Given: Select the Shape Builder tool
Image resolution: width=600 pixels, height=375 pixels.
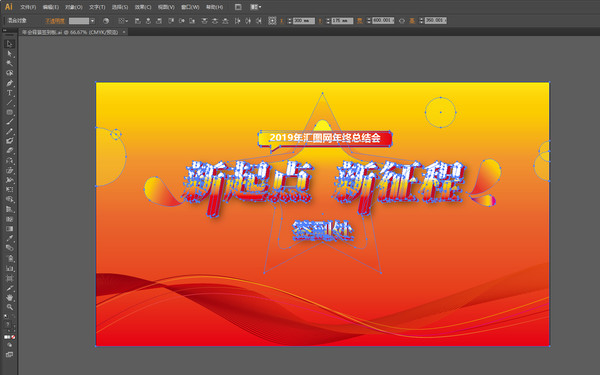Looking at the screenshot, I should point(10,199).
